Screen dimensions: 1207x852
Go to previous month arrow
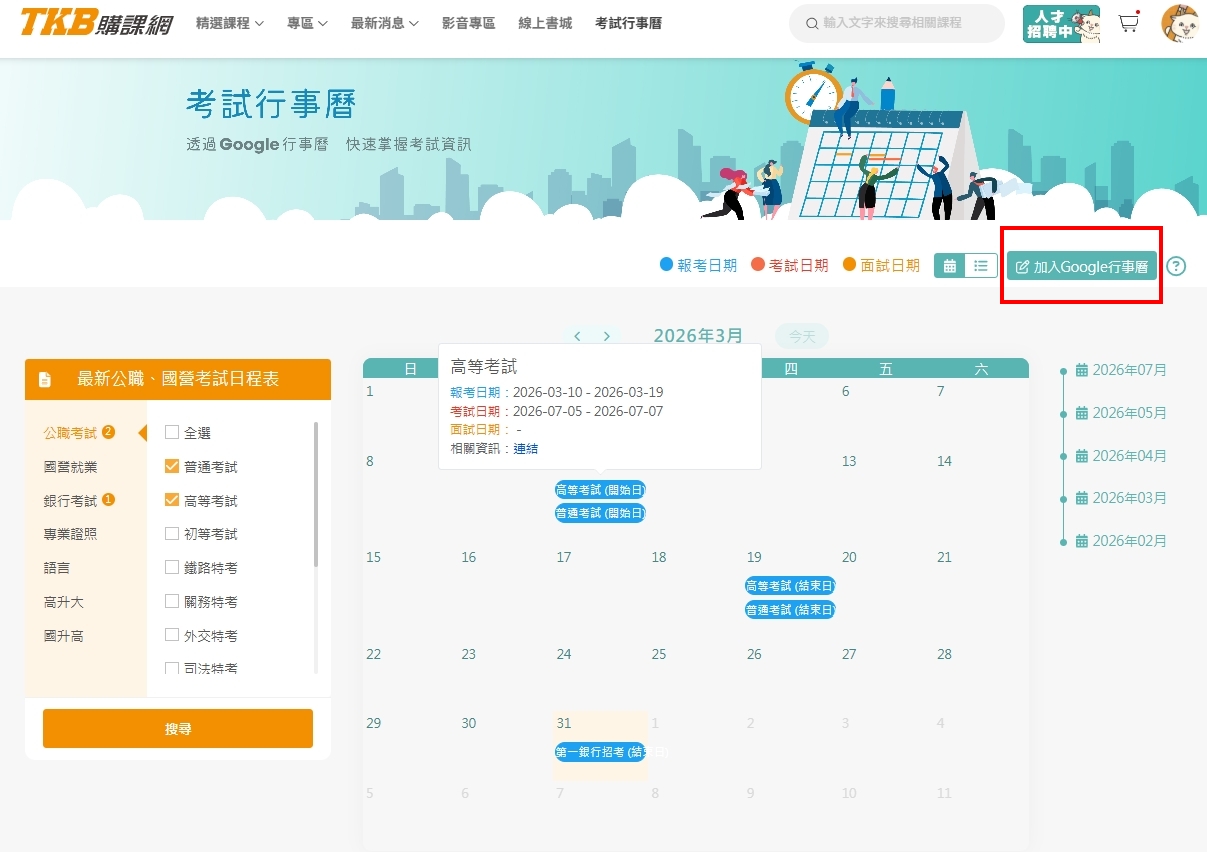tap(577, 336)
